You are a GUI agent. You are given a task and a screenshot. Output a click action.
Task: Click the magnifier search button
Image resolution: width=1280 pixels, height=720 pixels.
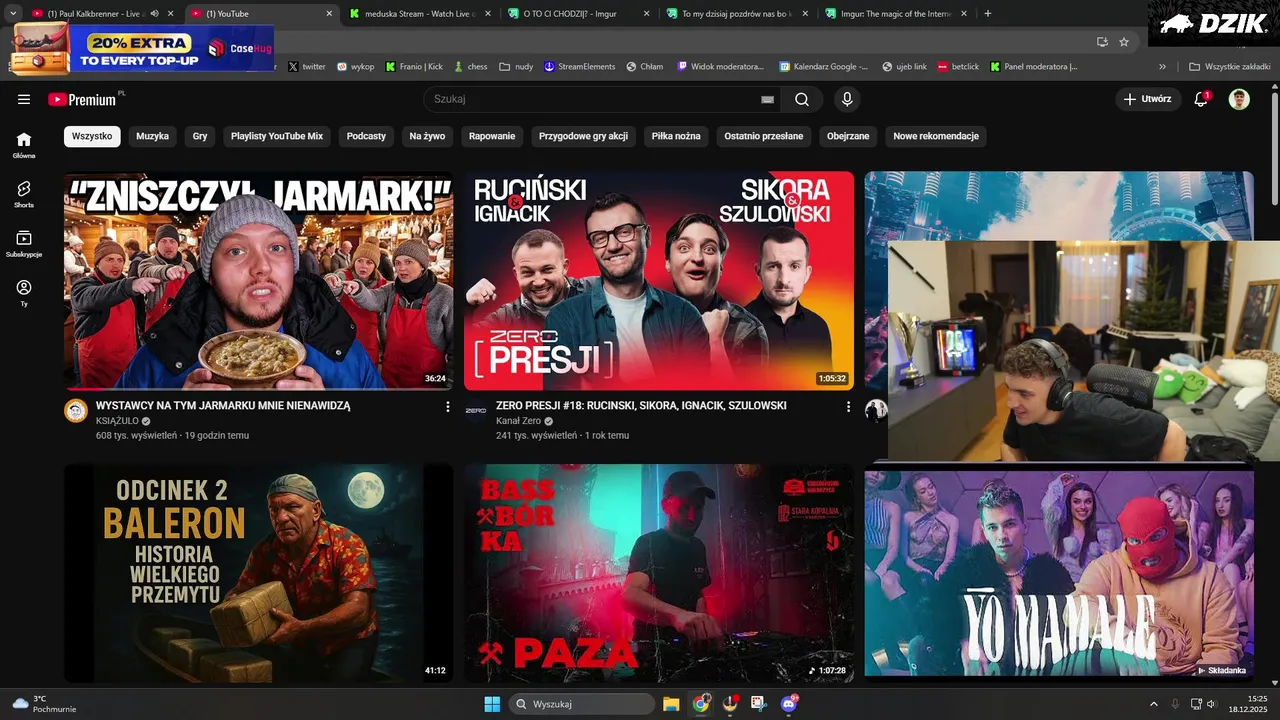pos(802,99)
